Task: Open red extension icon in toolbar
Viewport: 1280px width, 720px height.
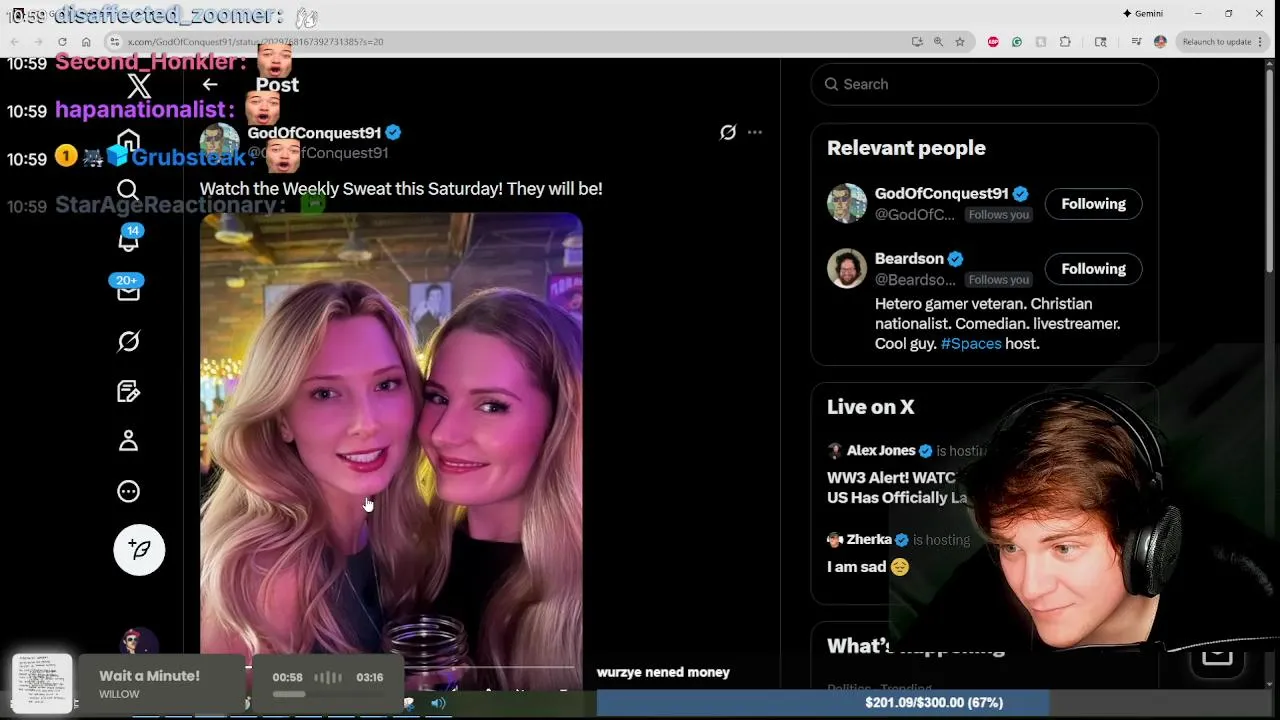Action: (993, 42)
